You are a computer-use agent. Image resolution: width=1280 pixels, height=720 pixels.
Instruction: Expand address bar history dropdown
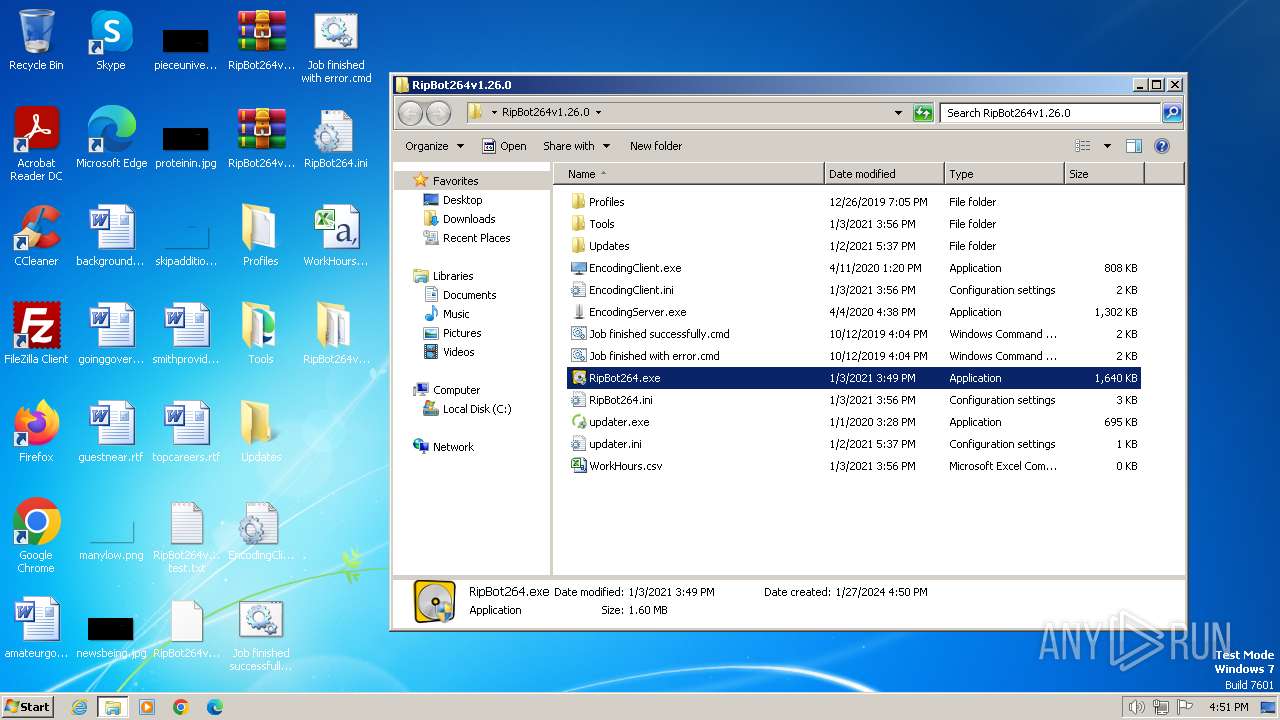898,113
